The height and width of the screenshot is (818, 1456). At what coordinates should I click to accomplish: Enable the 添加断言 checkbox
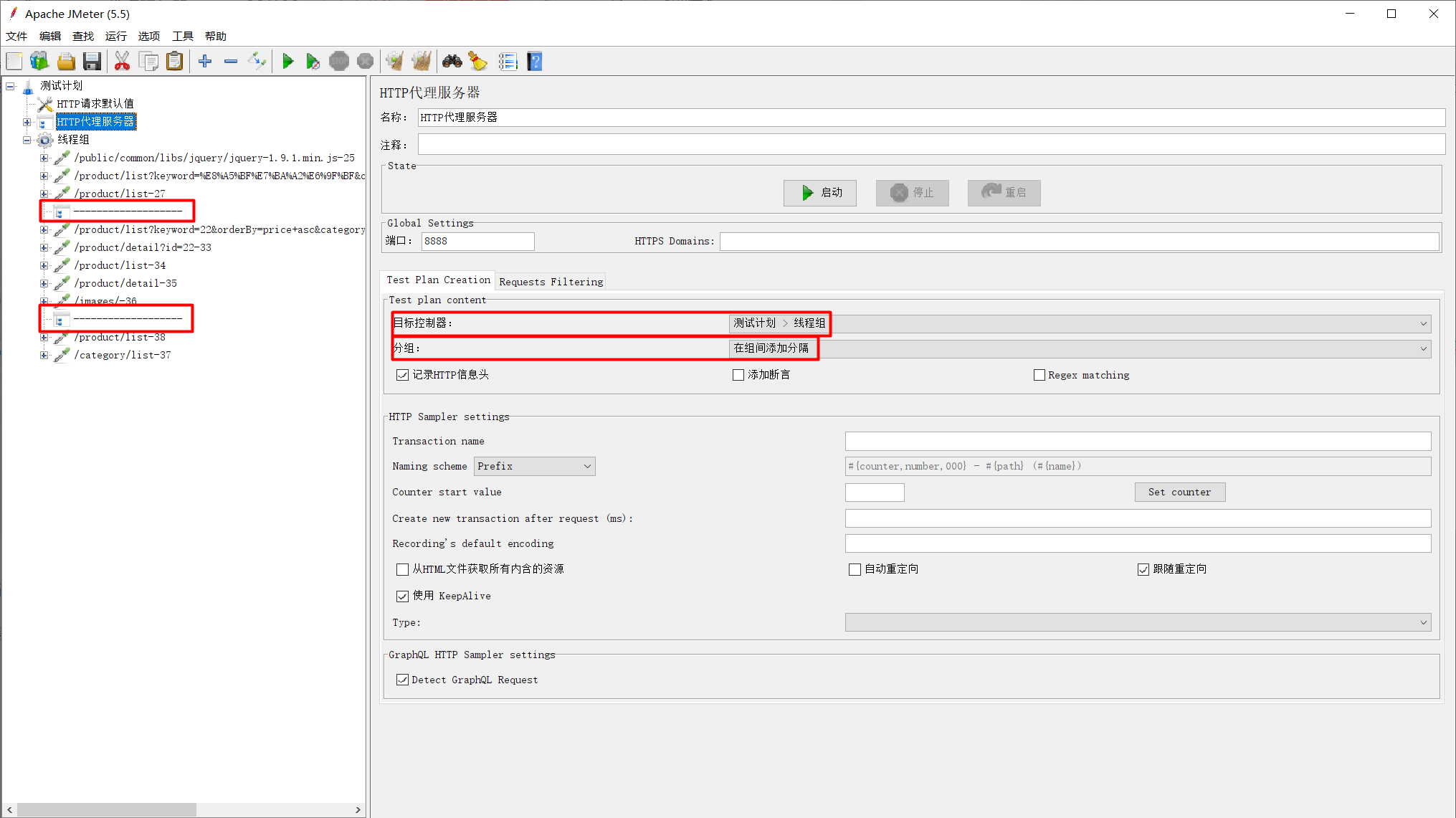tap(738, 375)
